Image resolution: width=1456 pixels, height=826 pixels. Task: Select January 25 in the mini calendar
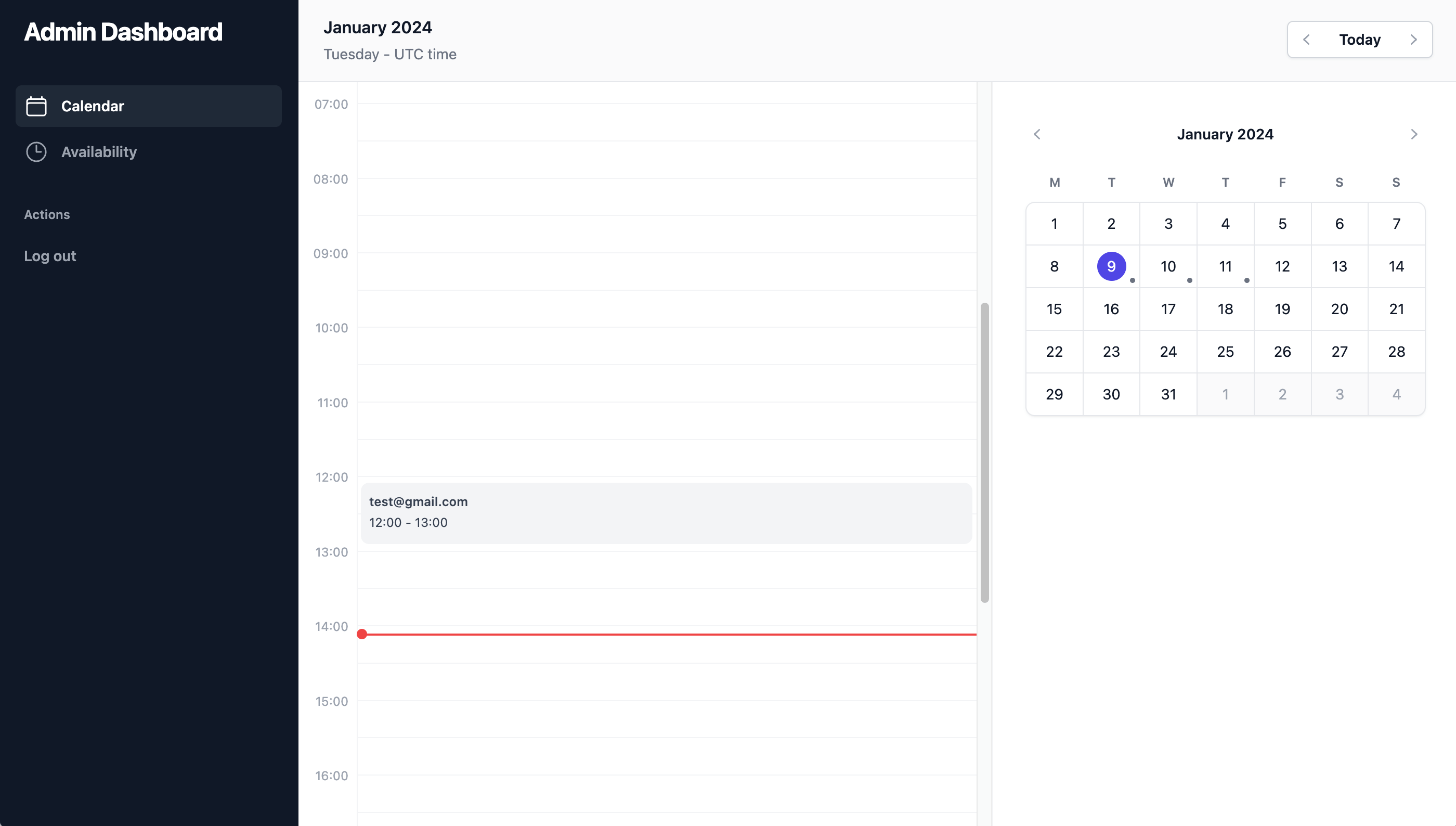(x=1225, y=351)
